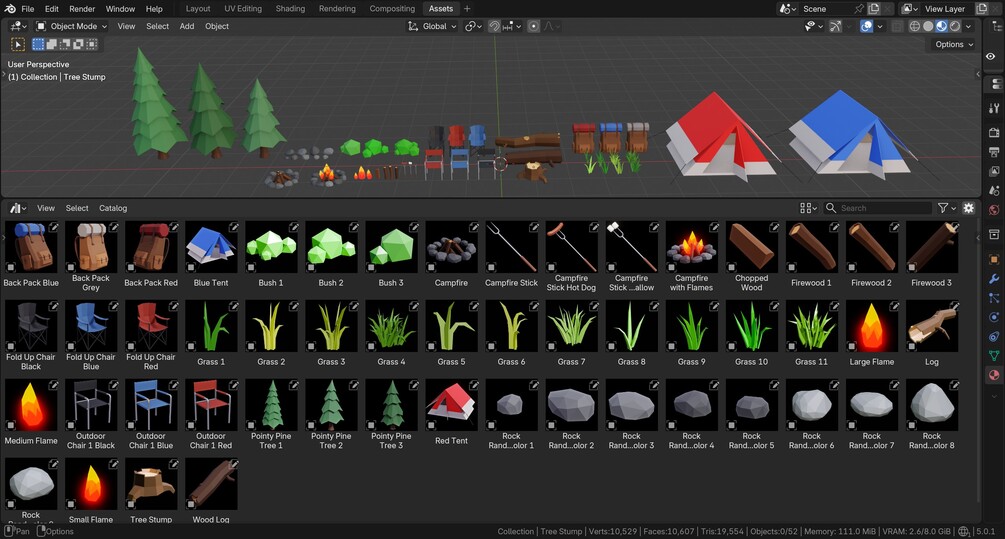Open the Render menu
Viewport: 1005px width, 539px height.
click(82, 9)
